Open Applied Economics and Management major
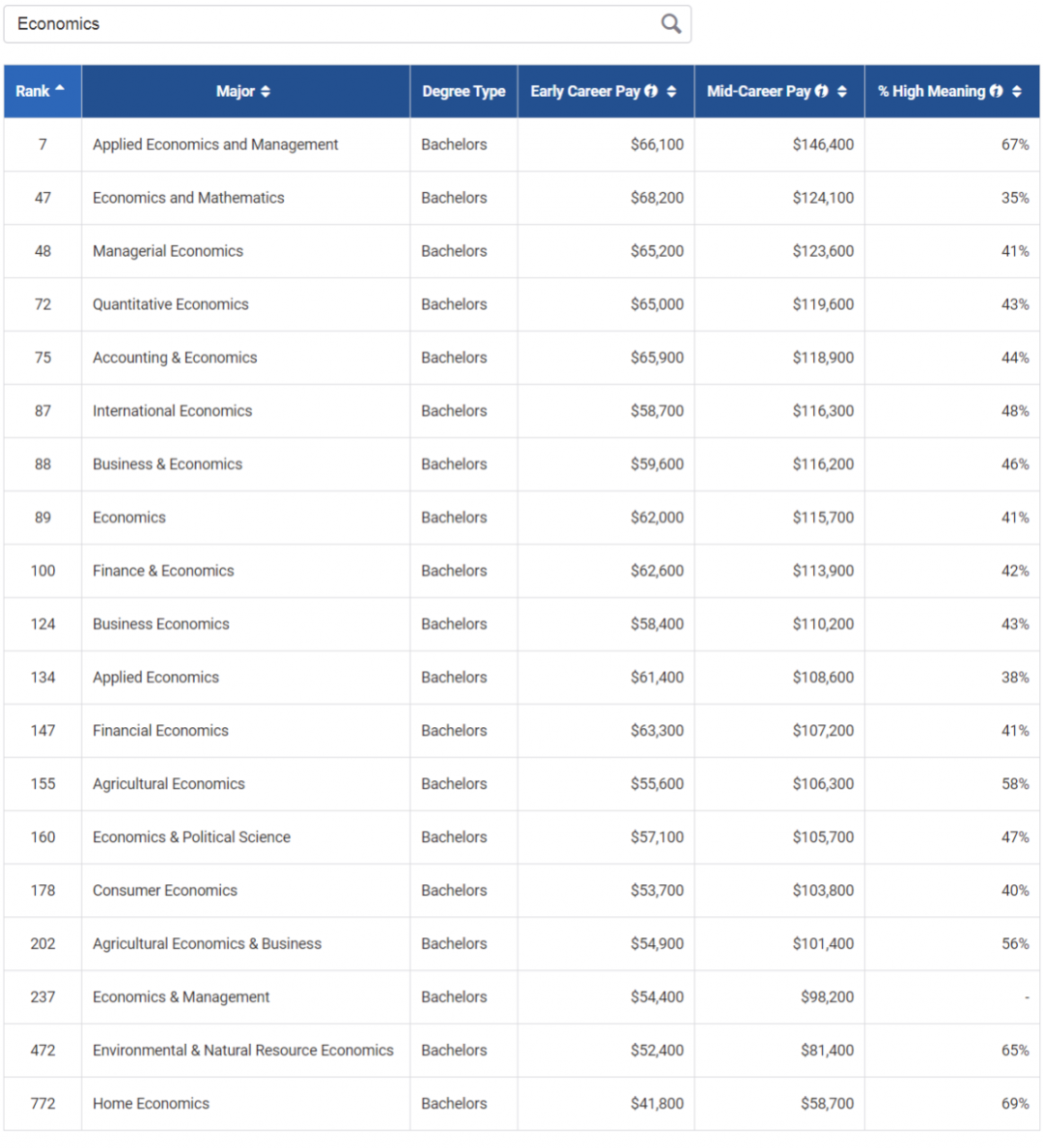Image resolution: width=1043 pixels, height=1148 pixels. point(215,144)
